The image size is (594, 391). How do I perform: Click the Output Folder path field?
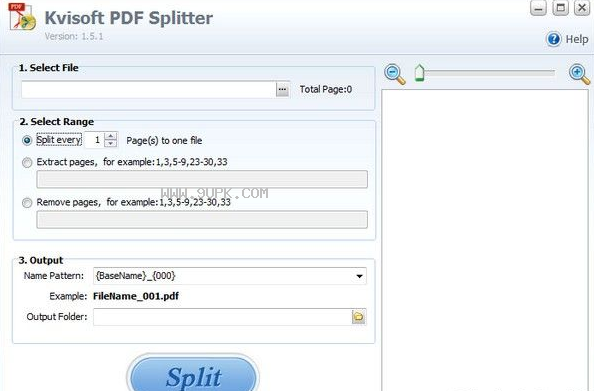223,317
